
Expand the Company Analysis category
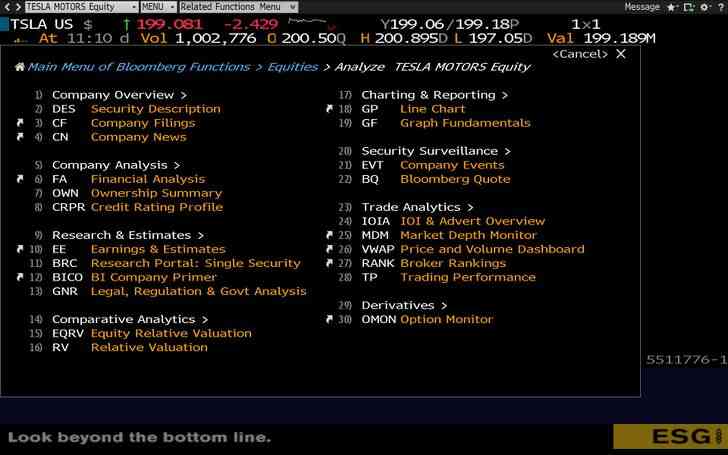(116, 165)
